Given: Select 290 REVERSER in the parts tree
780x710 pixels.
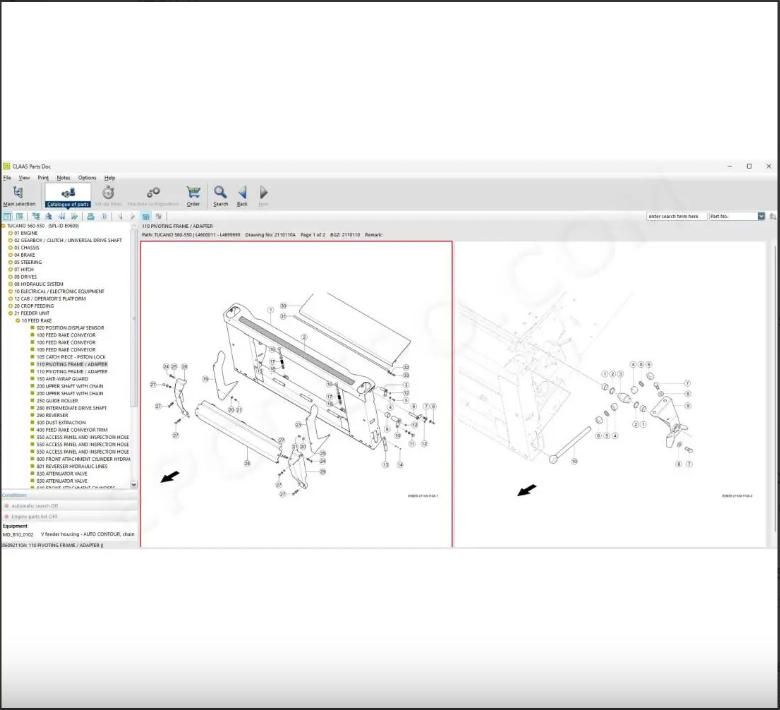Looking at the screenshot, I should click(x=54, y=415).
